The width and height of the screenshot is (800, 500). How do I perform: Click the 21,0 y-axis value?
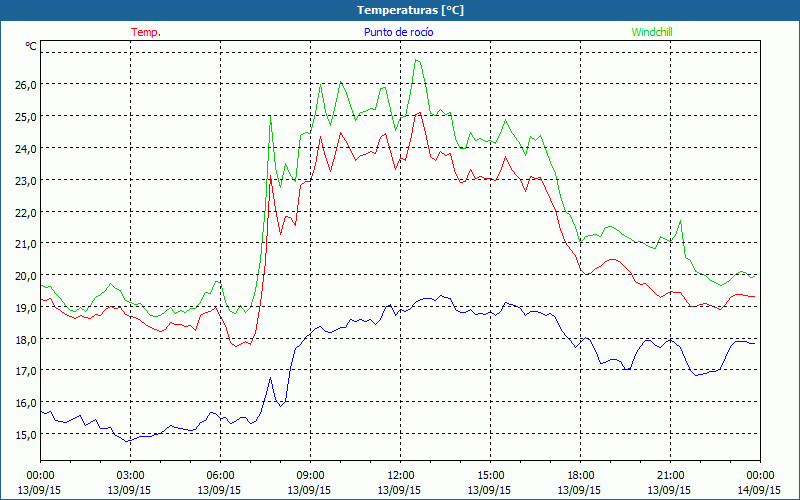point(25,244)
